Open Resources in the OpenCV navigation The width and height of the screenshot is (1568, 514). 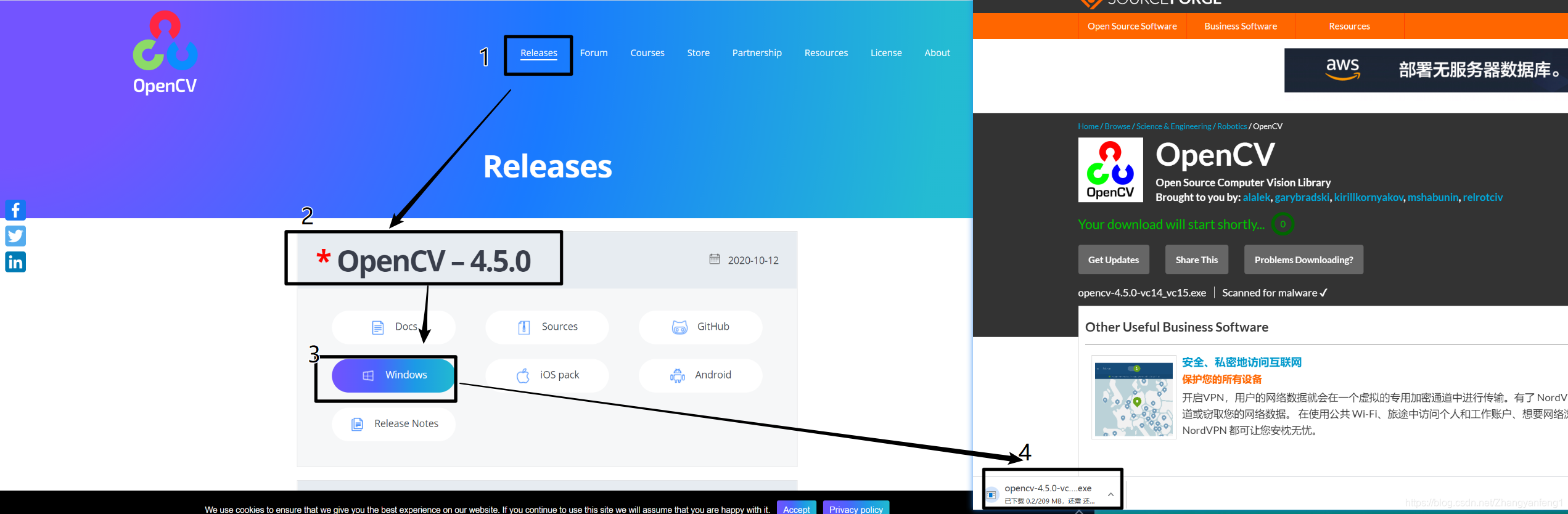click(x=826, y=53)
